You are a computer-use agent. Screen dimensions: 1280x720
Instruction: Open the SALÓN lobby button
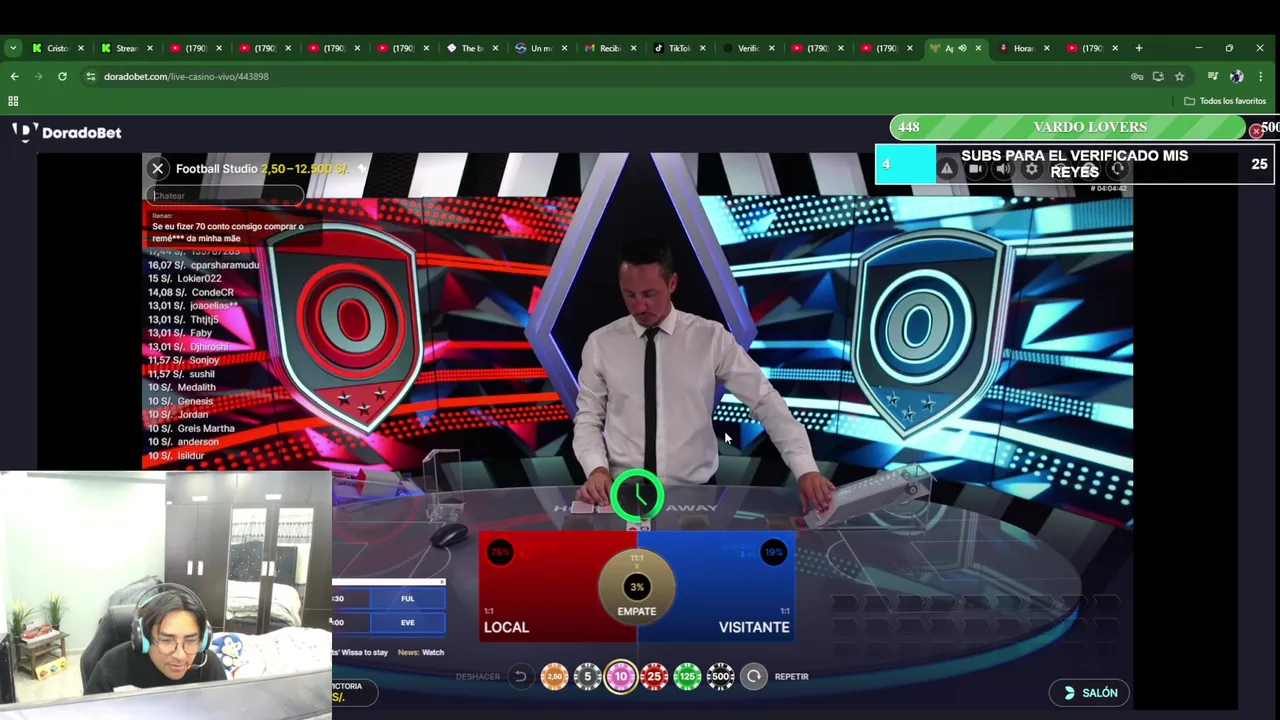(1089, 693)
